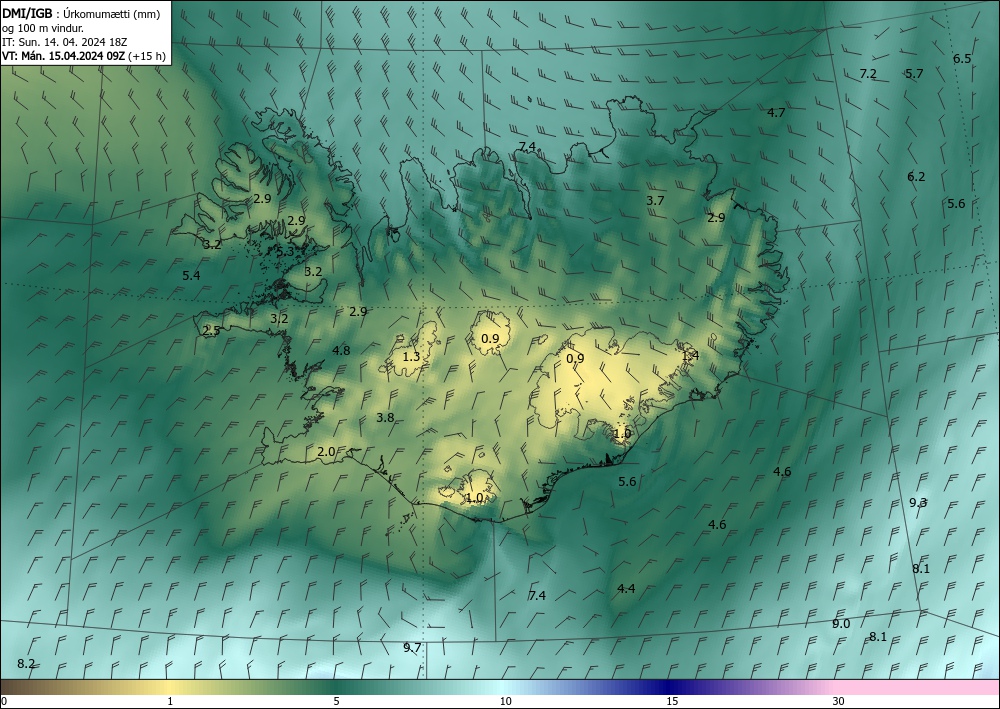Click the map value '9.7'

tap(412, 647)
